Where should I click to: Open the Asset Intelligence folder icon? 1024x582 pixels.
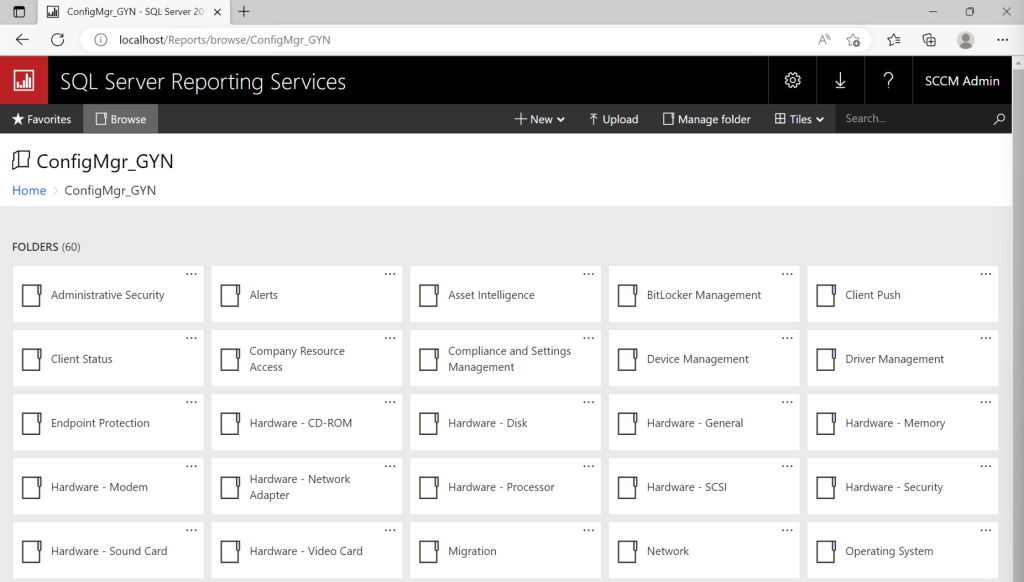point(428,295)
